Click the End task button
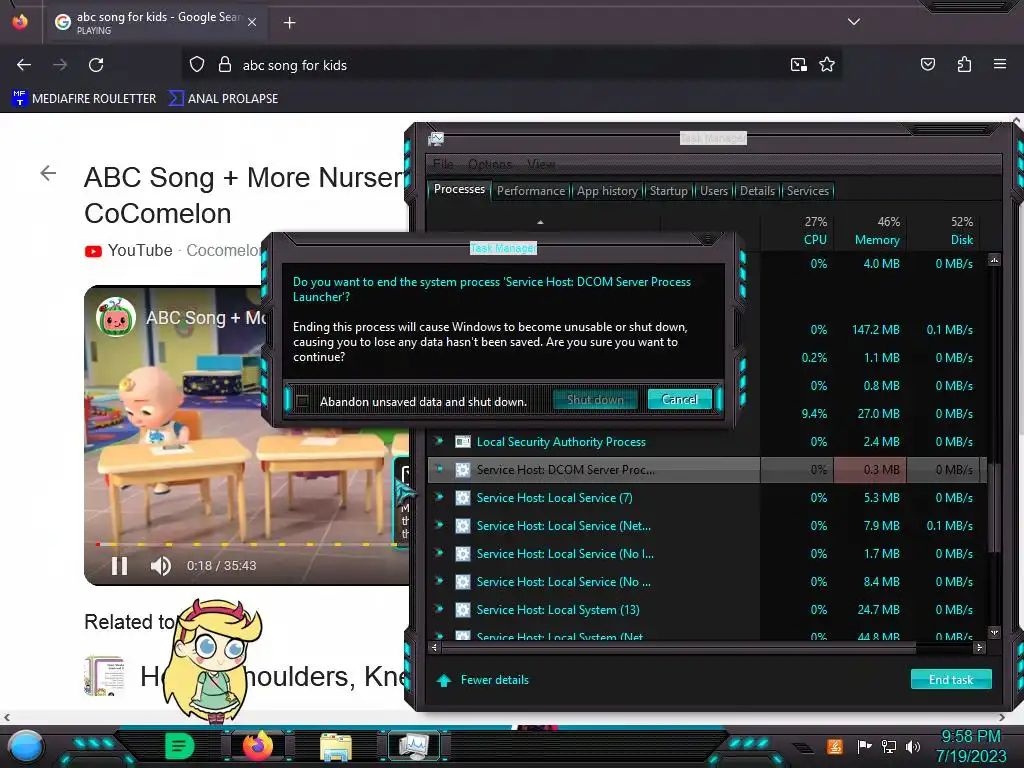This screenshot has height=768, width=1024. 951,679
